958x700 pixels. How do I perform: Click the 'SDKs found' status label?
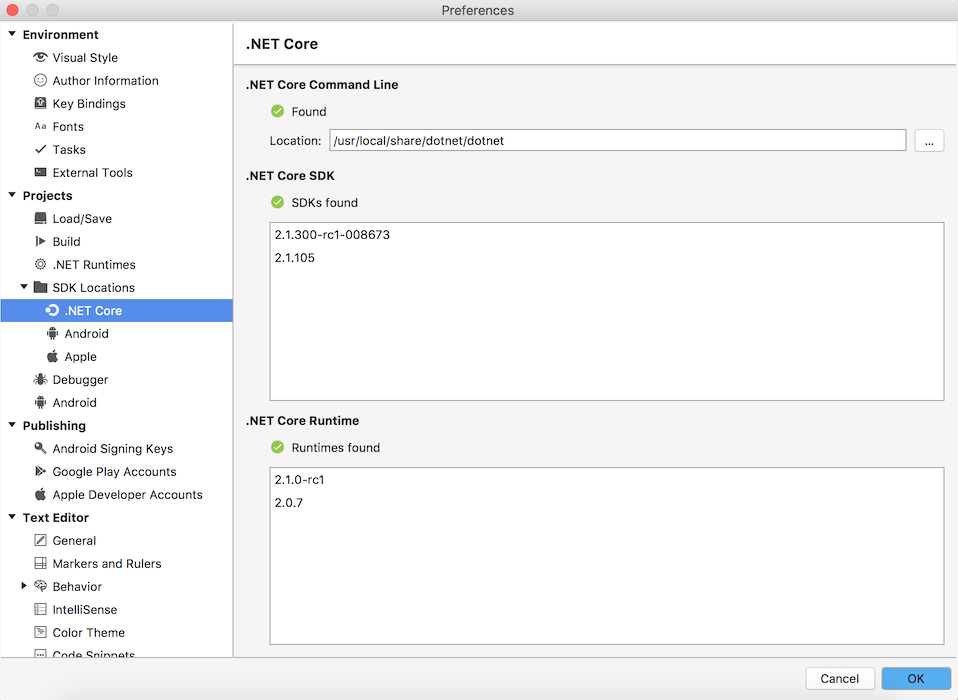point(324,203)
